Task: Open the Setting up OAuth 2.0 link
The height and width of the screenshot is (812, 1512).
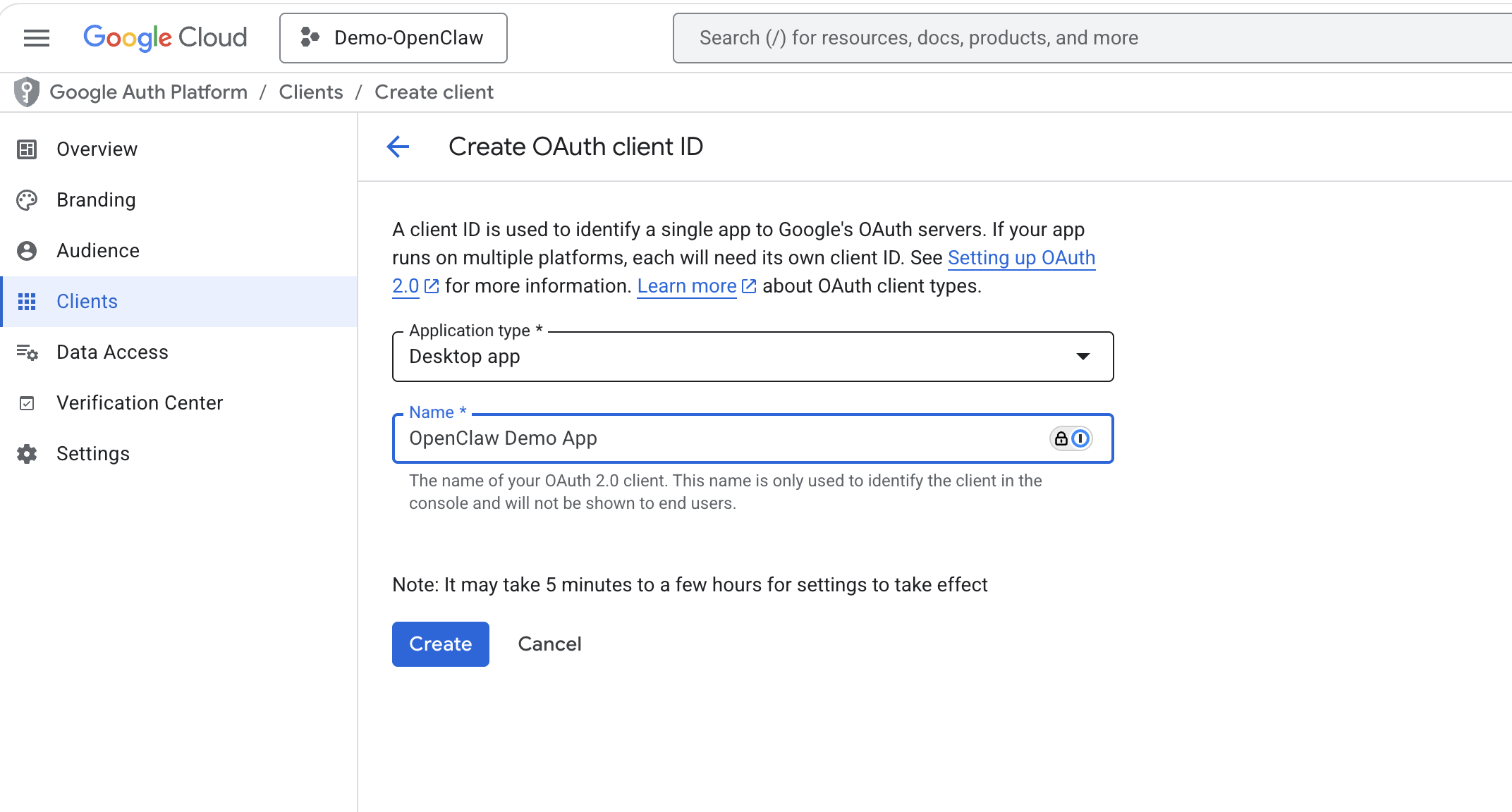Action: click(1022, 258)
